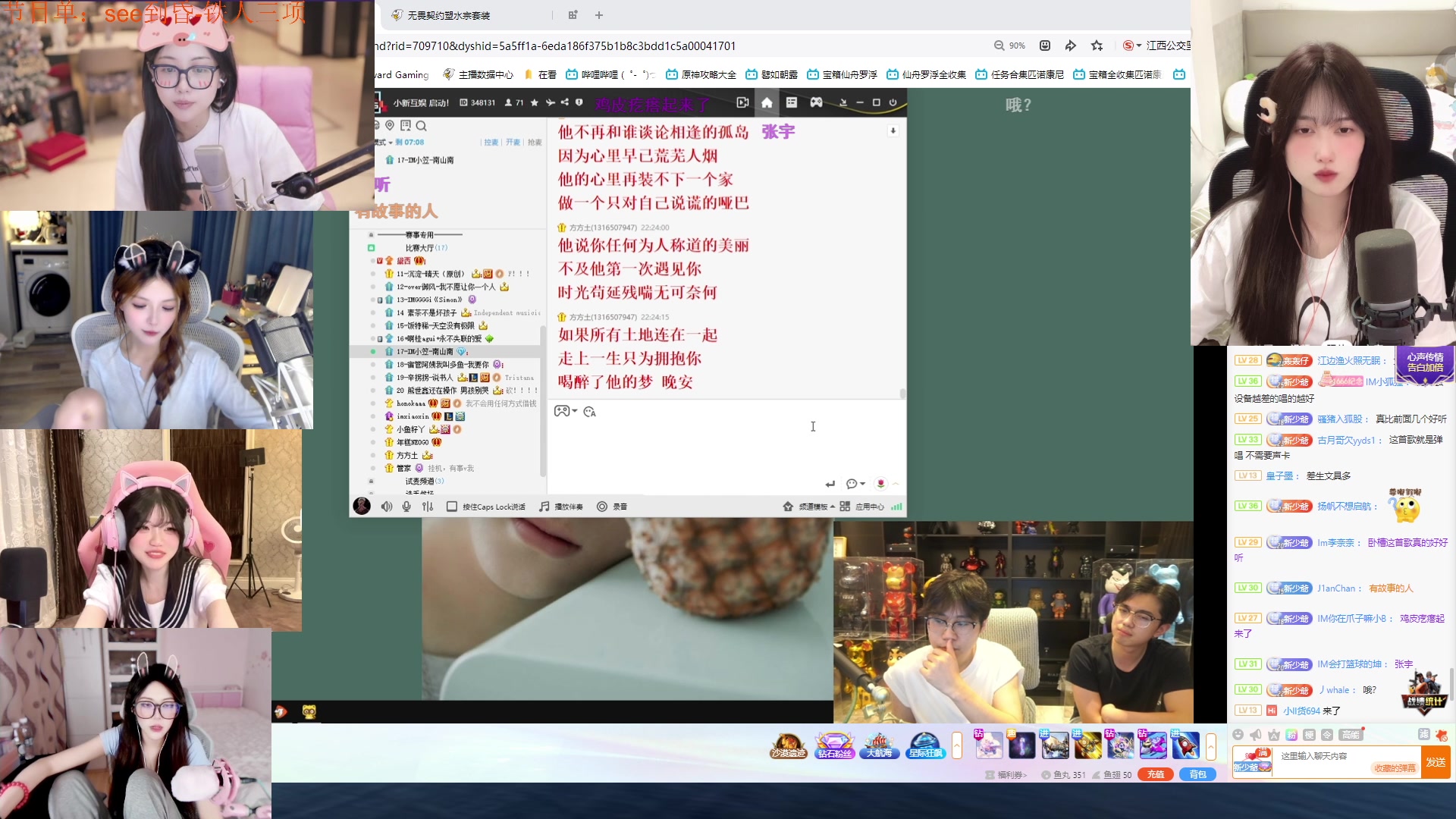This screenshot has height=819, width=1456.
Task: Toggle 按住Caps Lock说话 checkbox
Action: (452, 507)
